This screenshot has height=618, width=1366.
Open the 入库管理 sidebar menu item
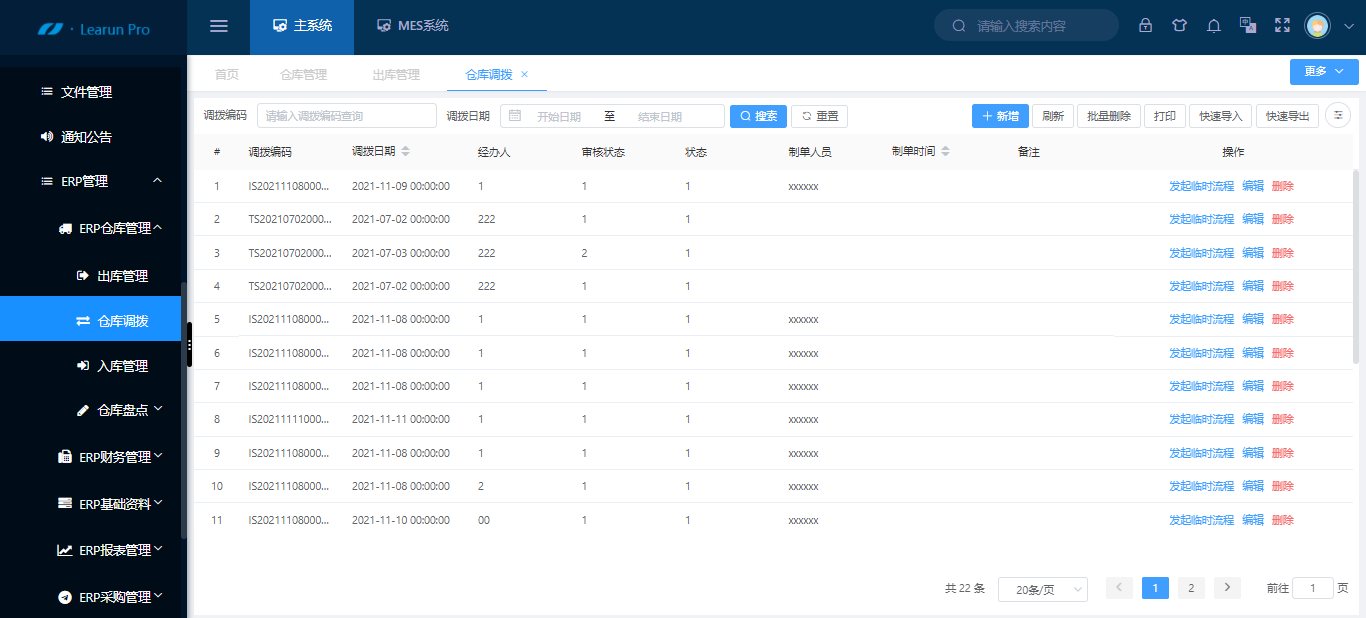(x=121, y=364)
